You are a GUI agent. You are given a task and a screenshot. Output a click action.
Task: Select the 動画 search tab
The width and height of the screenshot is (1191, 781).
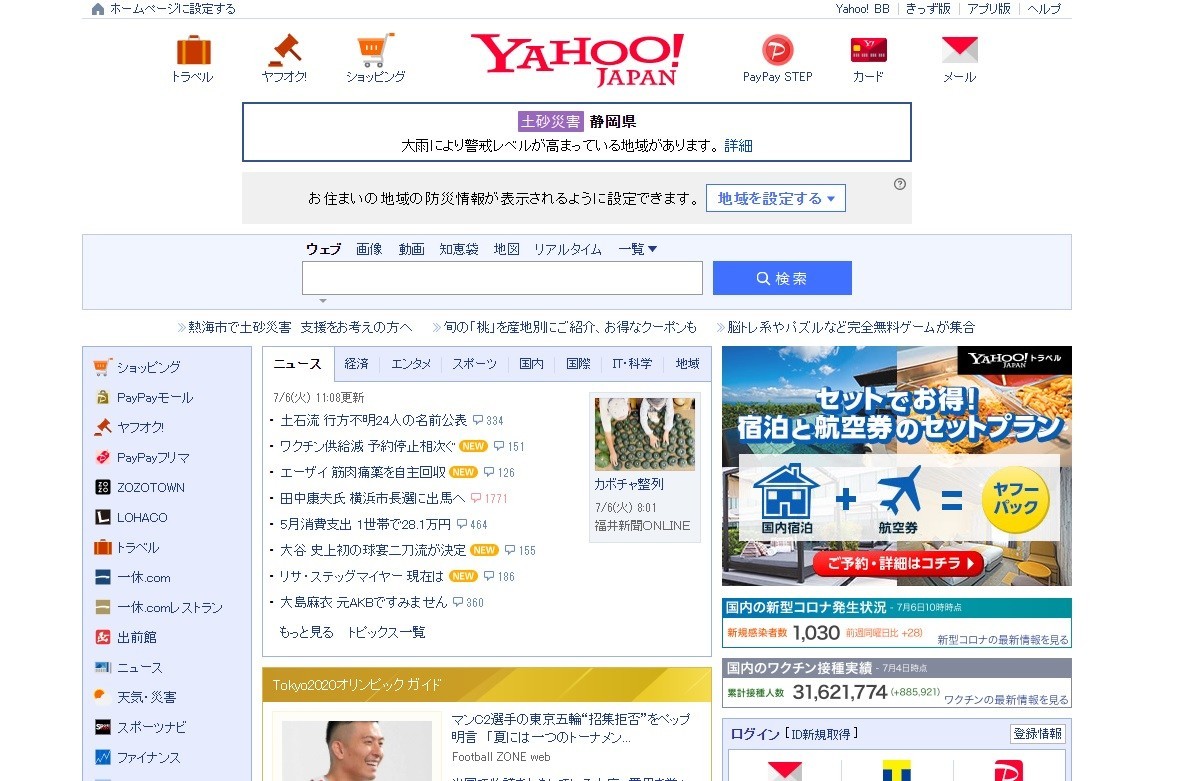(412, 249)
